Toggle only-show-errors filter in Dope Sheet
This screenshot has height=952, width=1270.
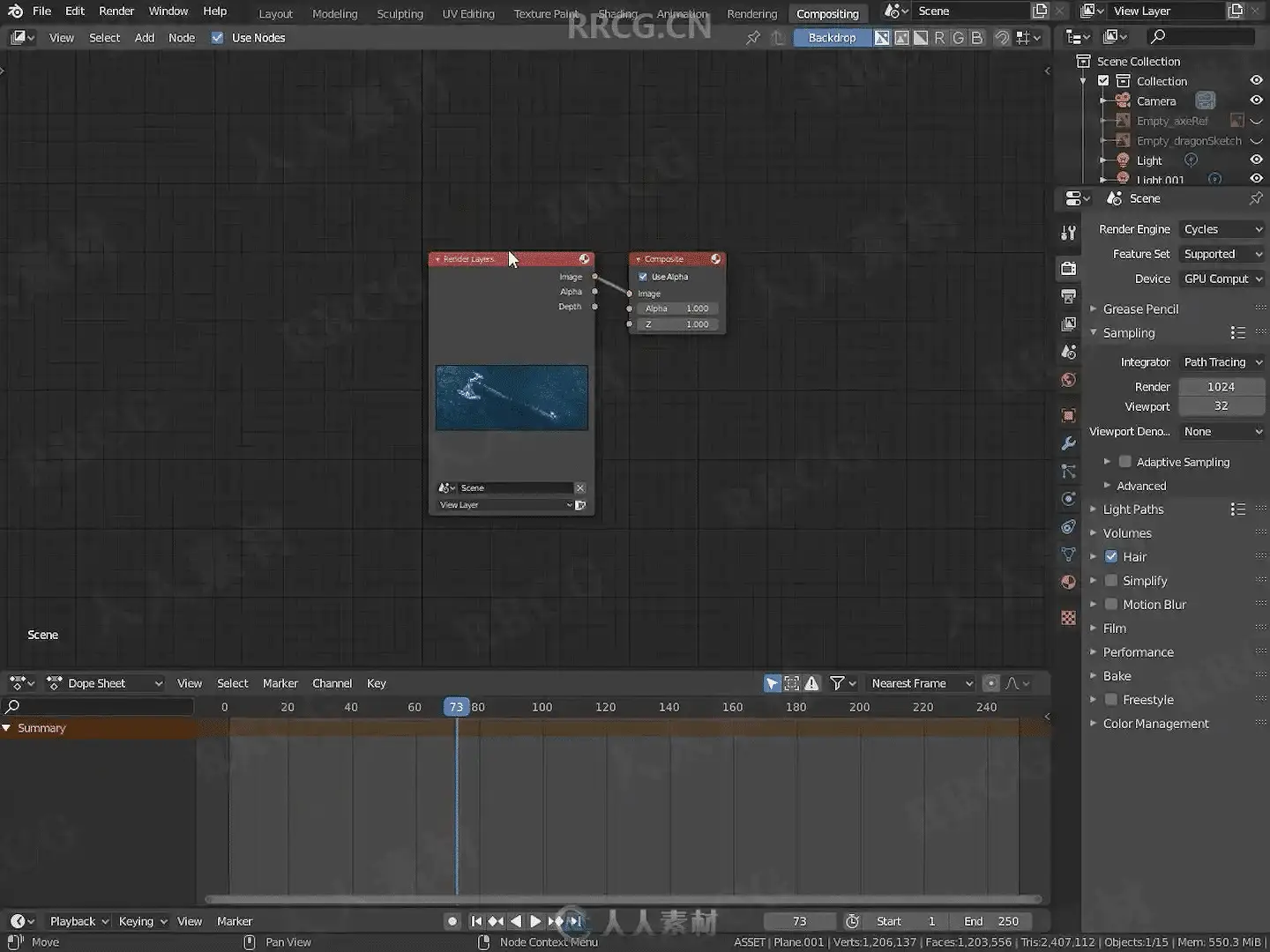812,683
